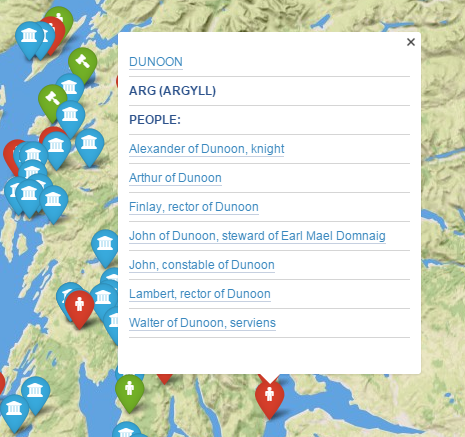Open the DUNOON place link
Image resolution: width=465 pixels, height=437 pixels.
tap(156, 62)
